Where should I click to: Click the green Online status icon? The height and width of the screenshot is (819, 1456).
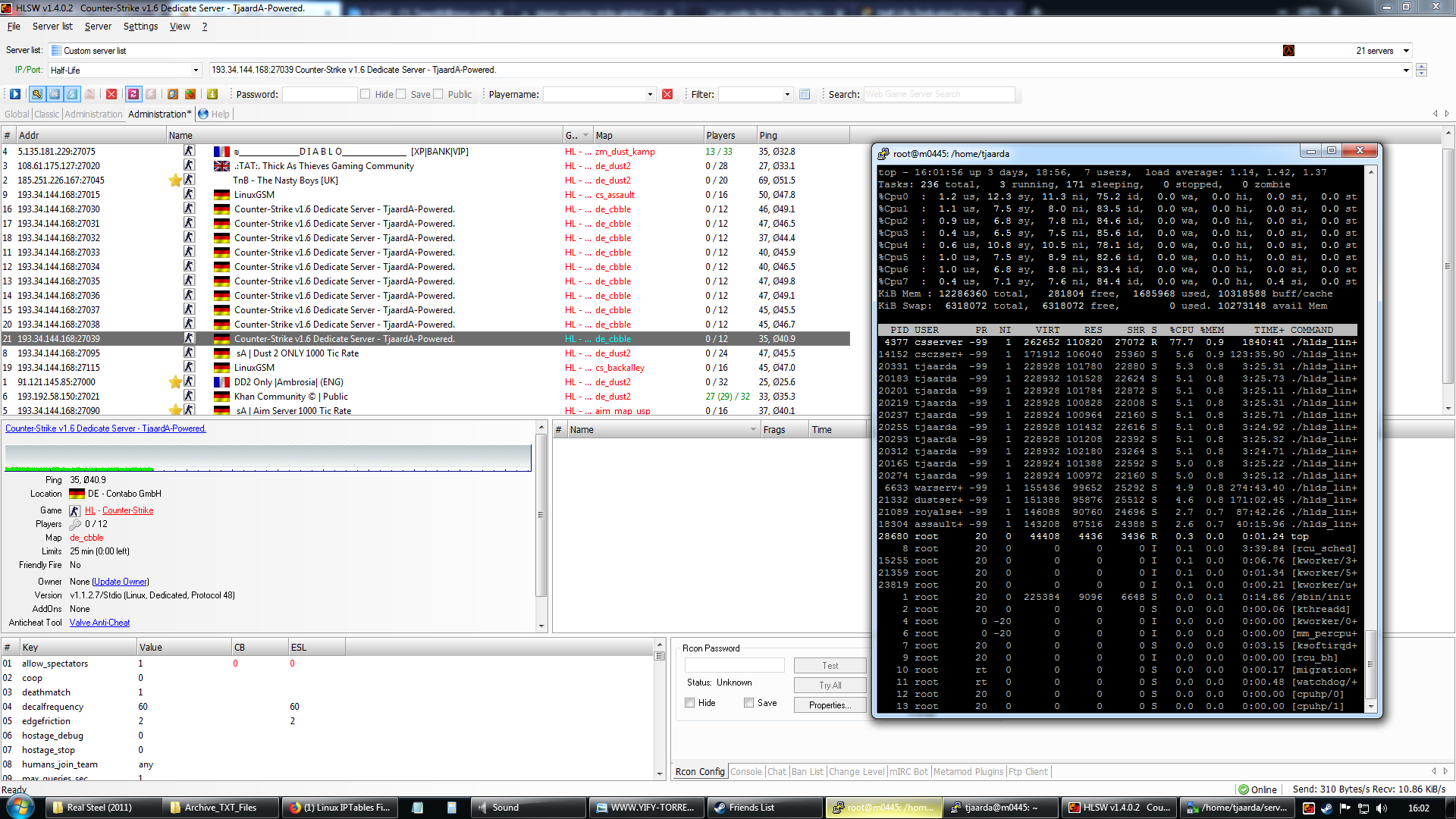click(1243, 789)
